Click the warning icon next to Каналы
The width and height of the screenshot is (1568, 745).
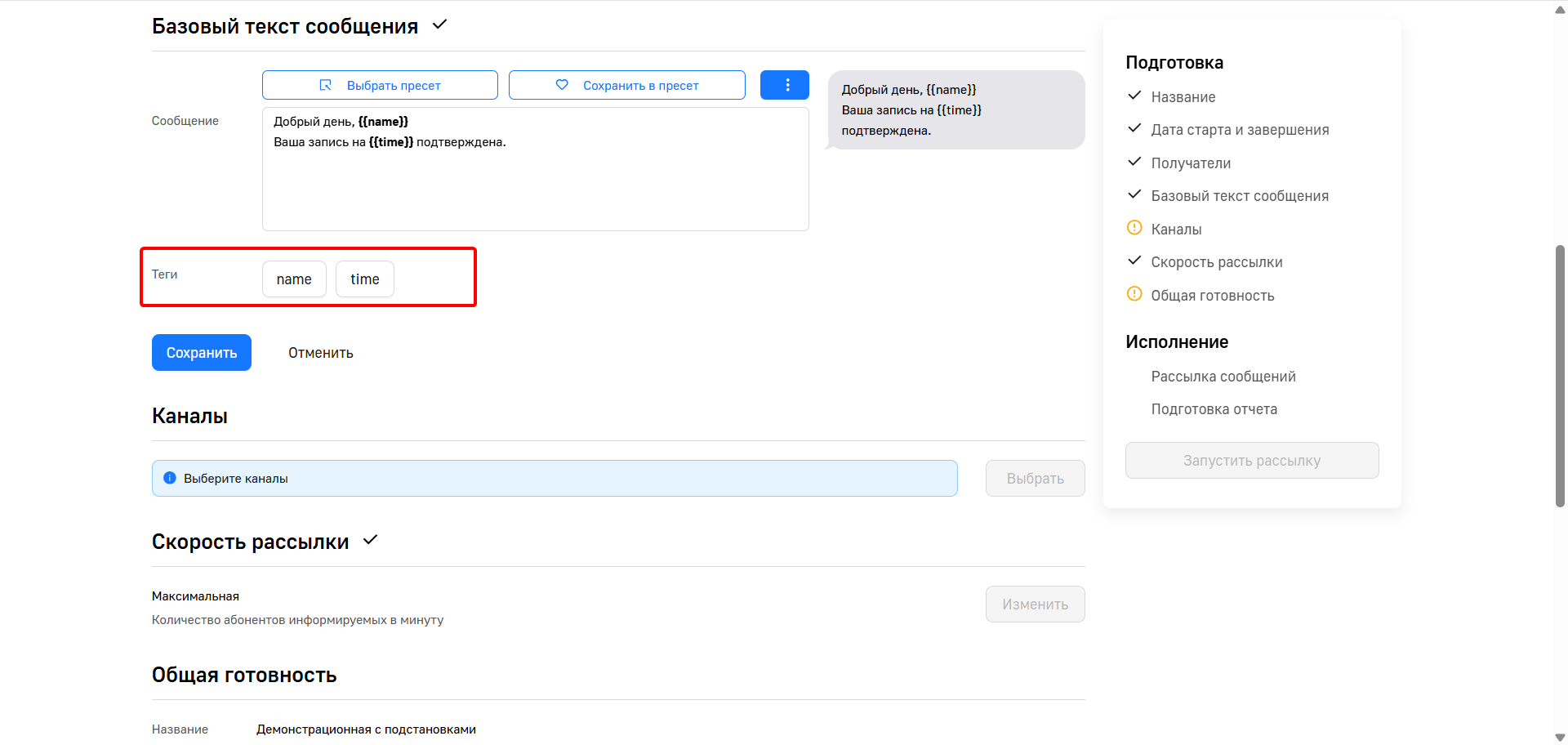(x=1134, y=228)
